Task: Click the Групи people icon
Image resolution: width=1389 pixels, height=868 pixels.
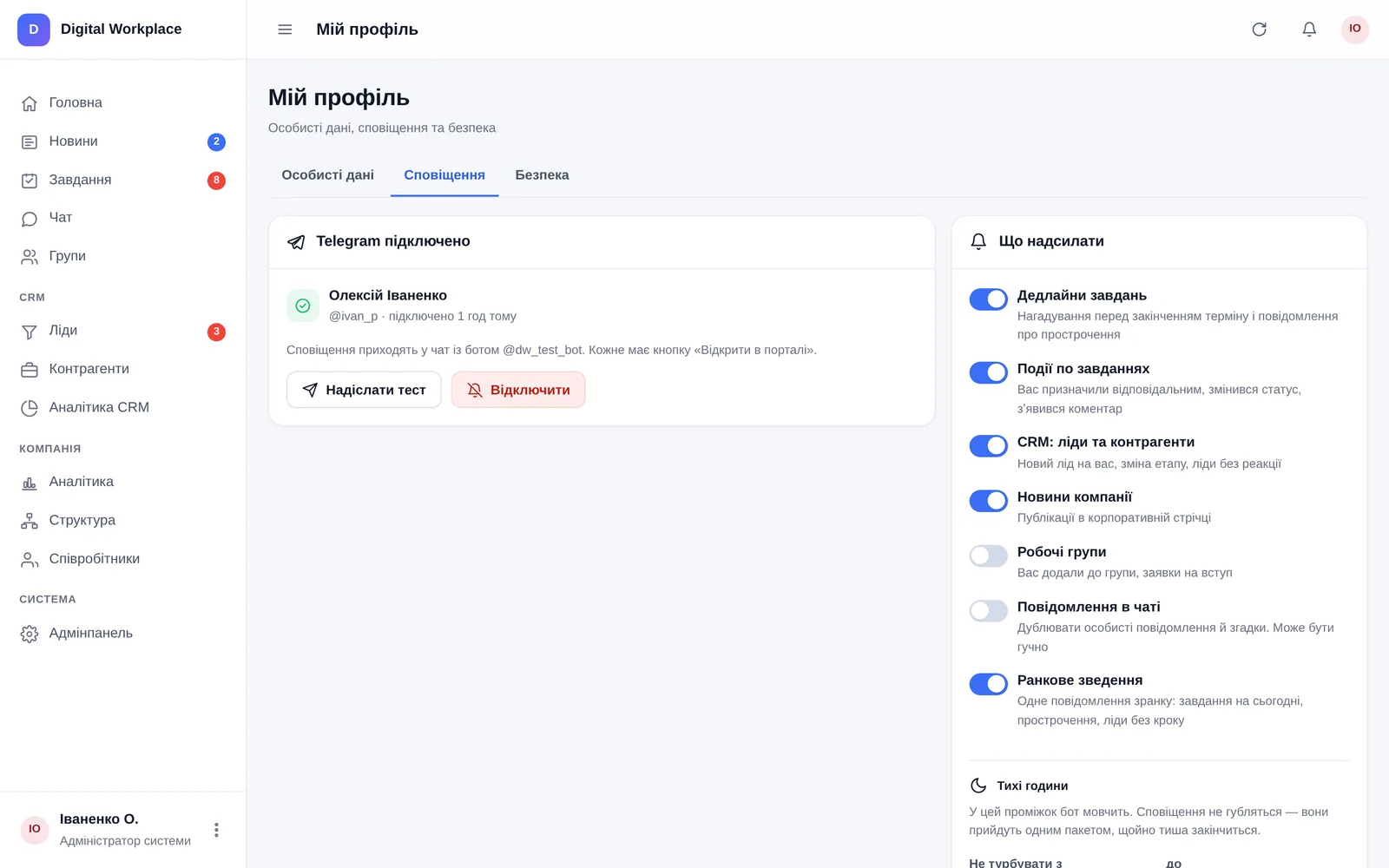Action: (30, 257)
